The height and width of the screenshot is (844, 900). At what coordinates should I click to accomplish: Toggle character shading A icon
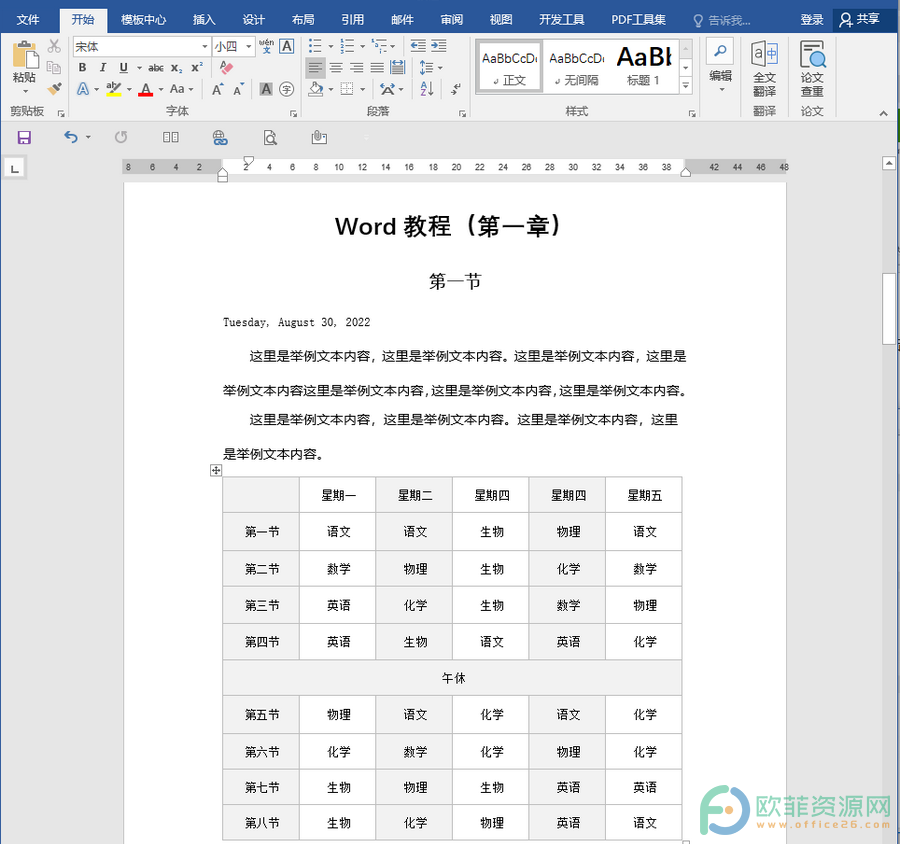tap(266, 89)
